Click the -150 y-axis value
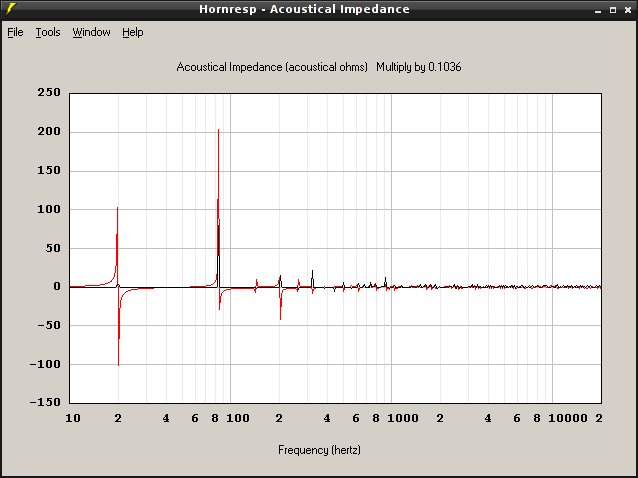This screenshot has width=638, height=478. pos(45,402)
